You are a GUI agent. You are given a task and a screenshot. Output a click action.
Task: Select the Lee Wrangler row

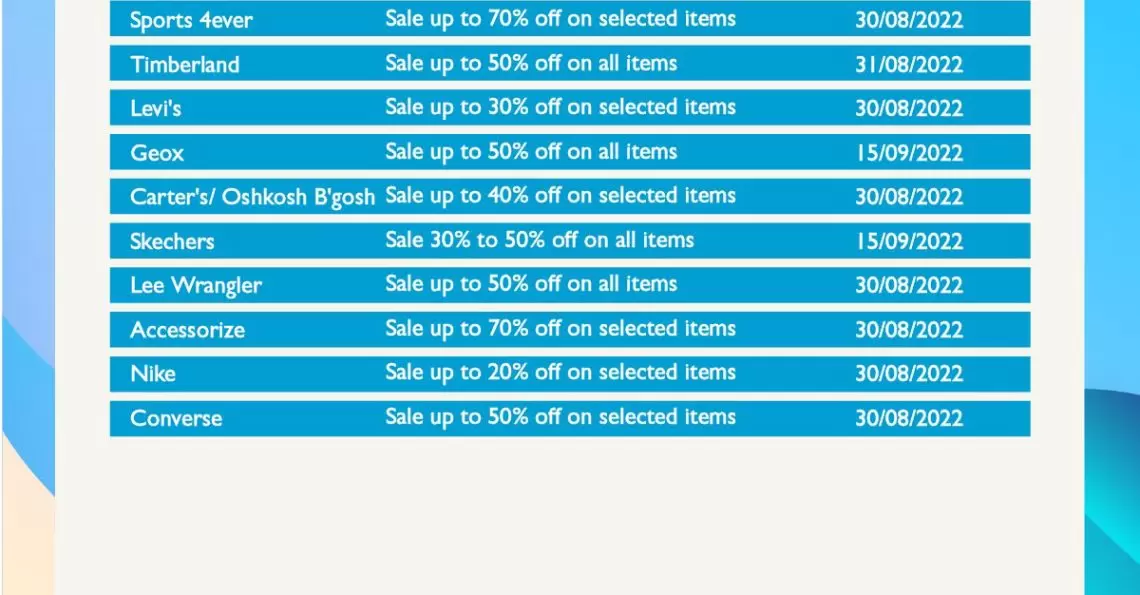click(x=570, y=285)
